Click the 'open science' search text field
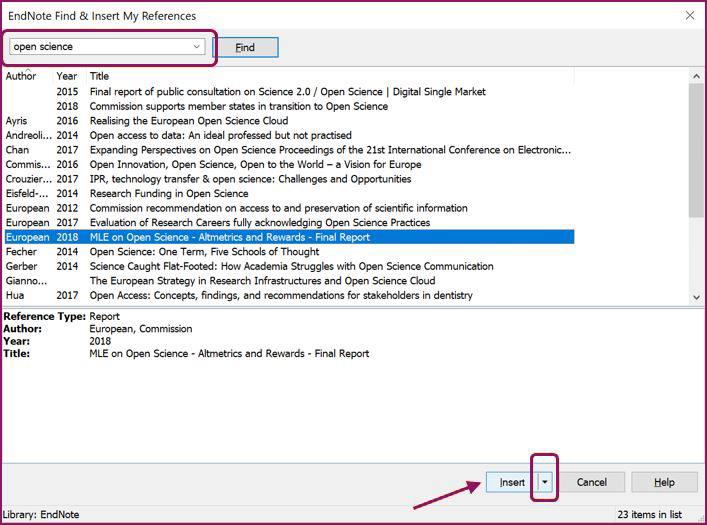The width and height of the screenshot is (707, 525). click(x=98, y=47)
